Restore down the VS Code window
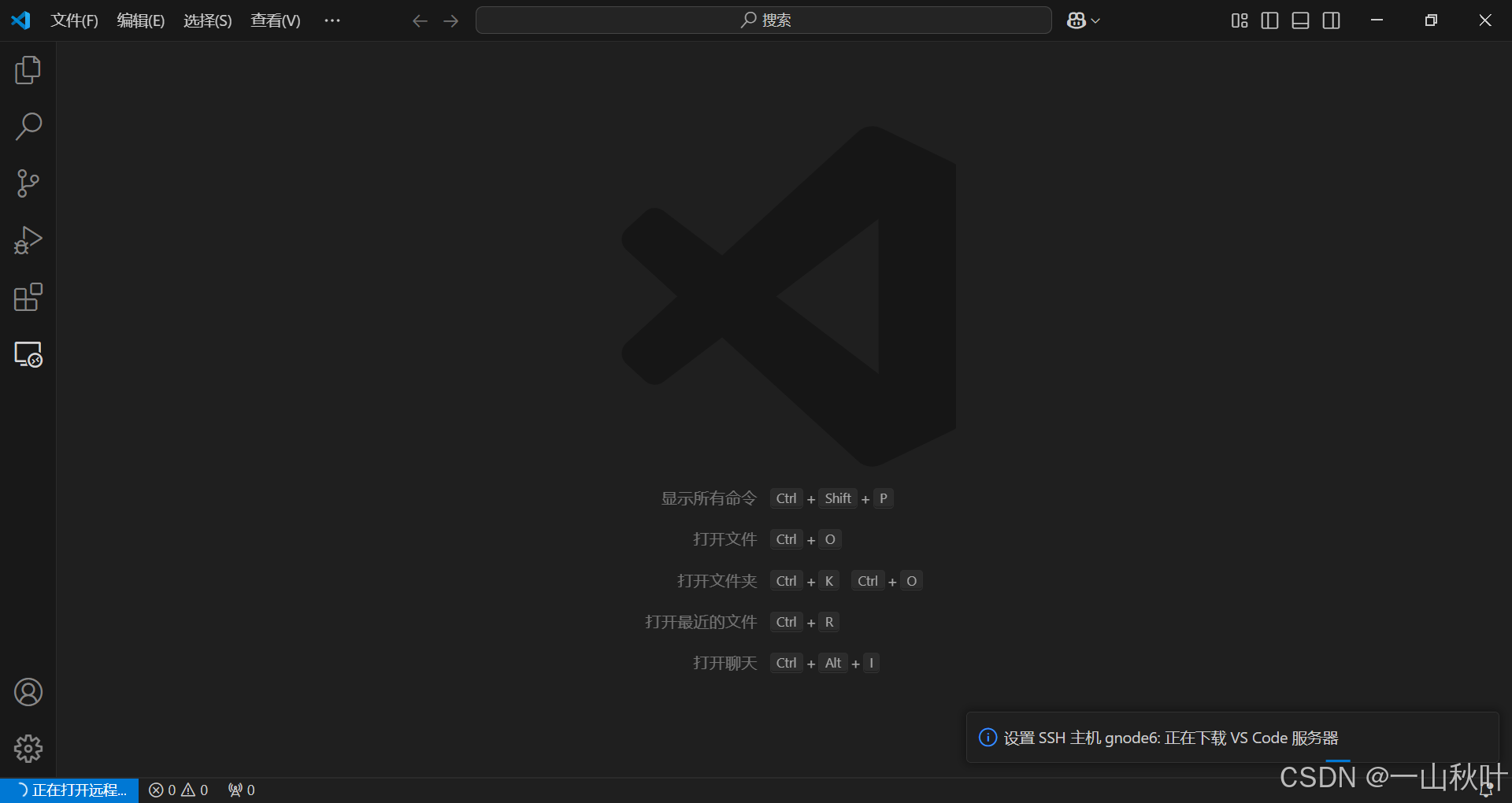This screenshot has height=803, width=1512. click(x=1432, y=20)
